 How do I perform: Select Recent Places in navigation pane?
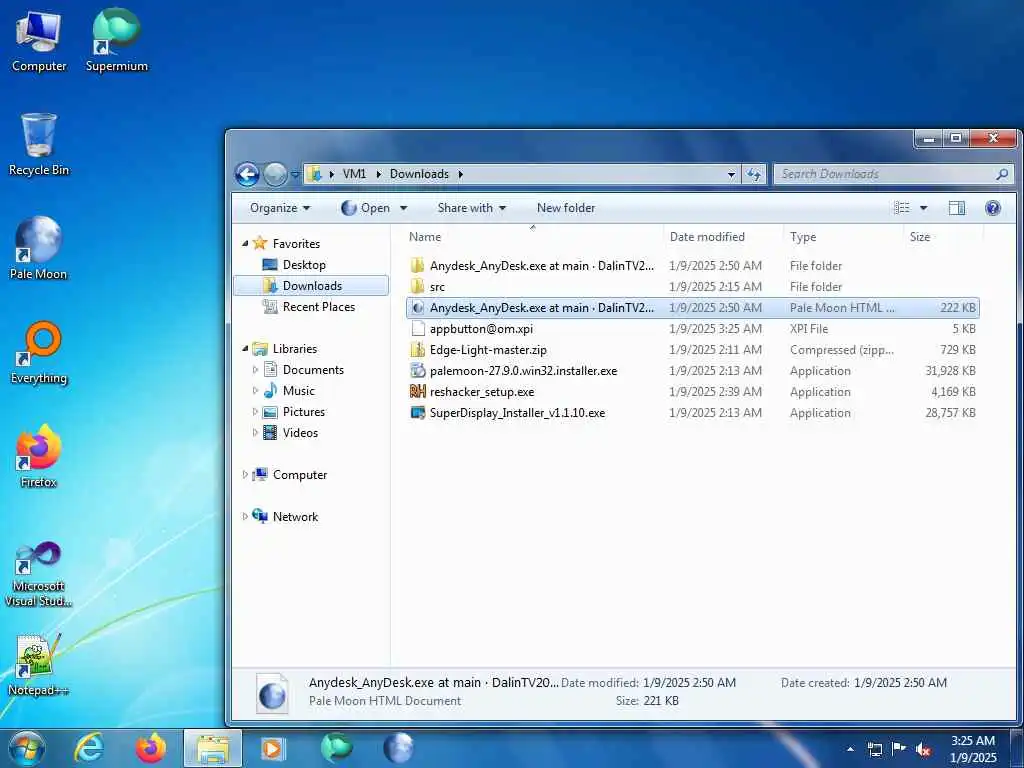pyautogui.click(x=319, y=307)
